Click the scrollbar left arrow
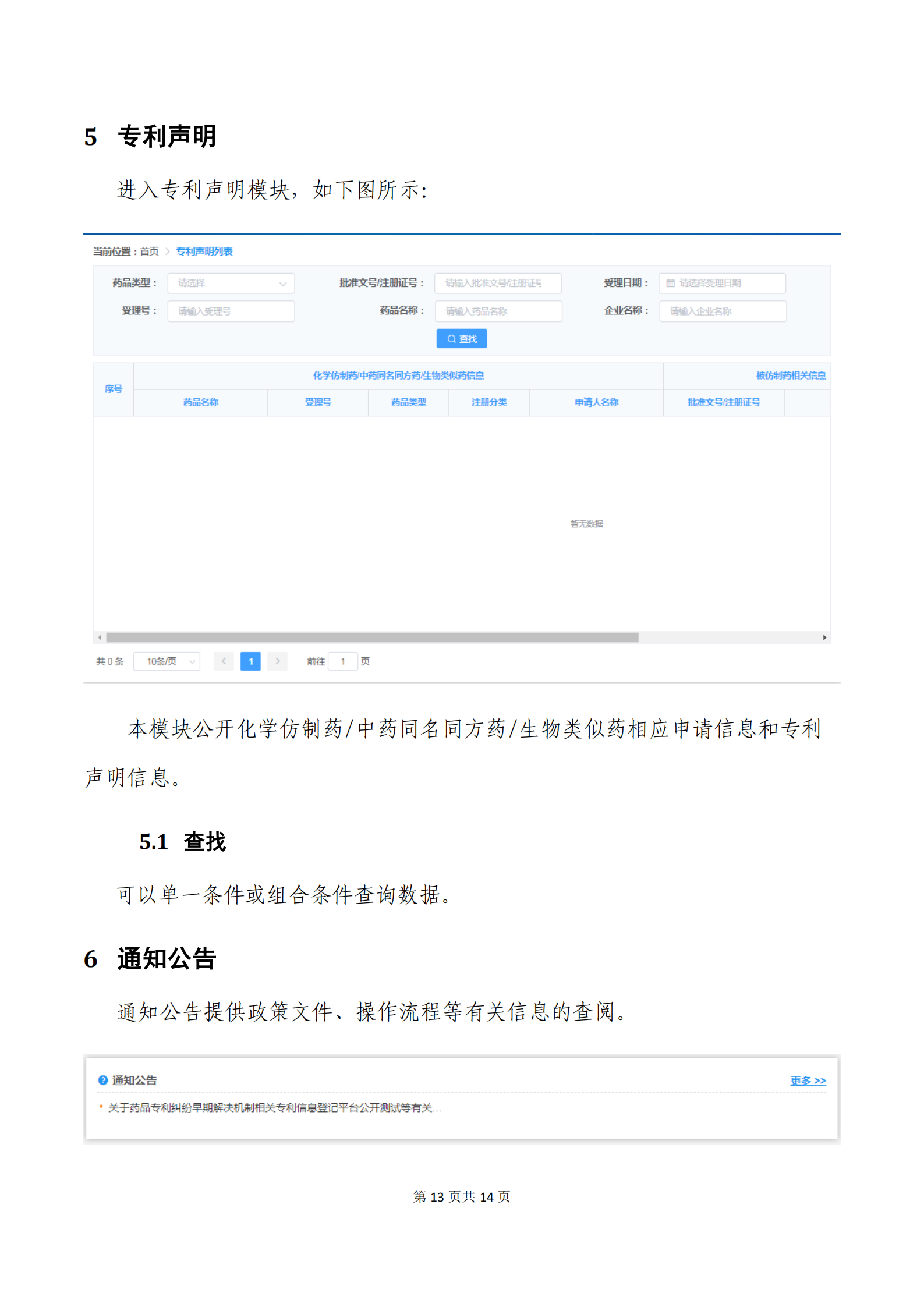The image size is (924, 1307). 100,637
